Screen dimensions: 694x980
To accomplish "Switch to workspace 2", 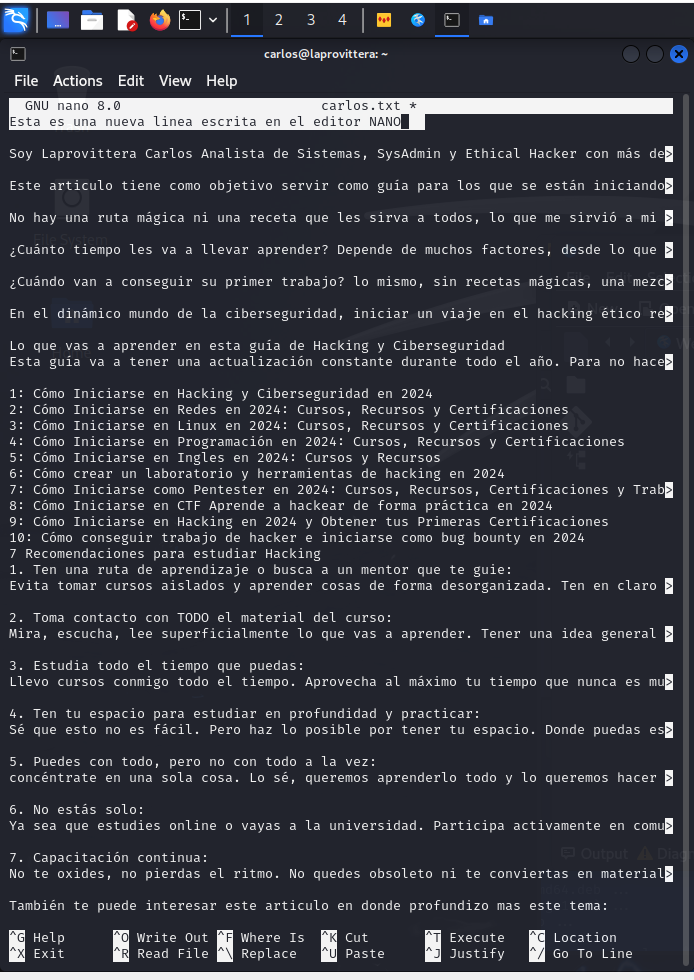I will pyautogui.click(x=278, y=20).
